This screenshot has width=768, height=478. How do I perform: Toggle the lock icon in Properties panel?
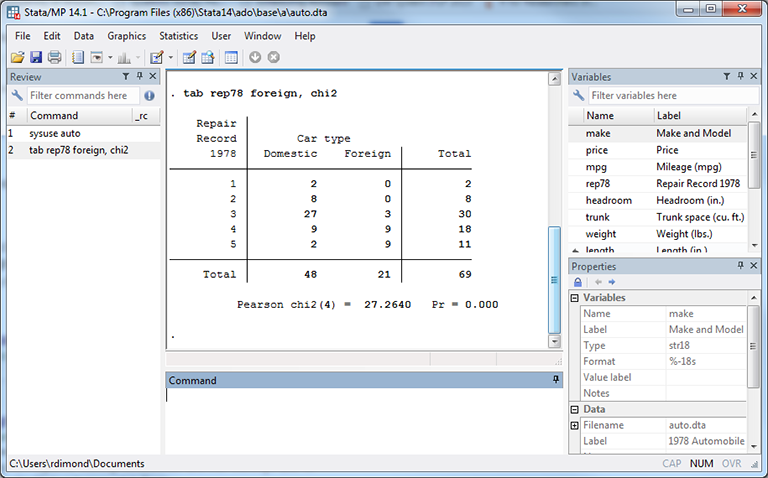tap(578, 282)
